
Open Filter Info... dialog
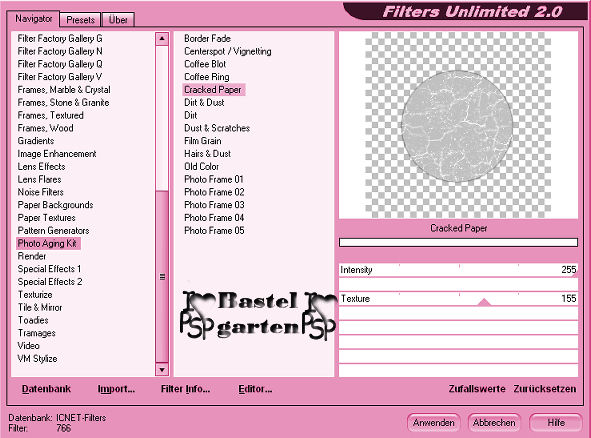coord(185,389)
